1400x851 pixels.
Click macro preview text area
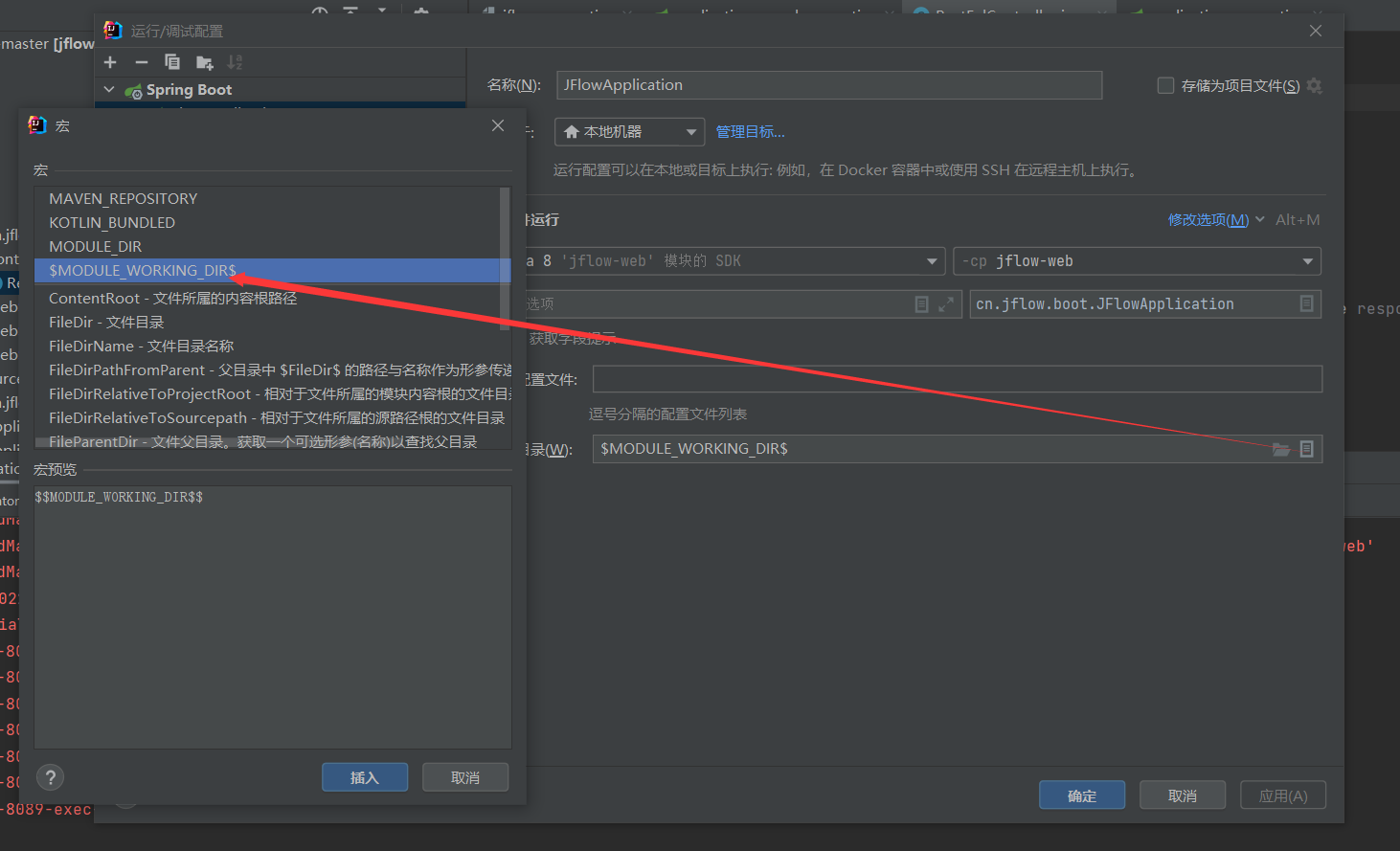click(272, 617)
